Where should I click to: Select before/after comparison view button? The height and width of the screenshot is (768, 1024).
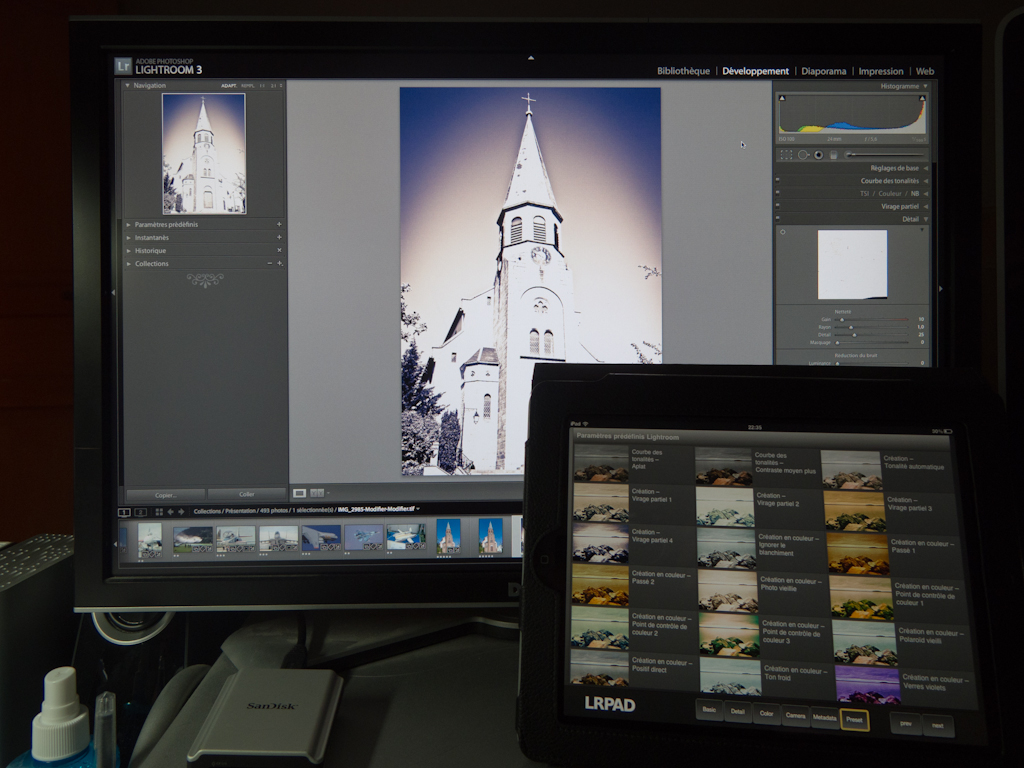tap(316, 493)
